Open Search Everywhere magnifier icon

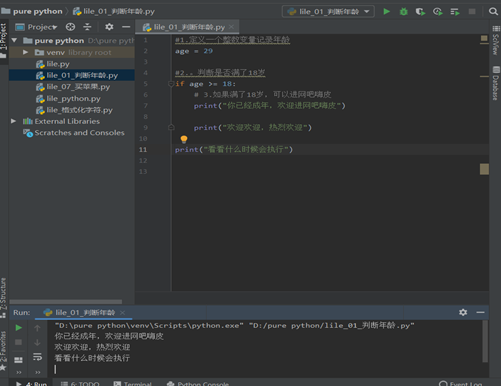[493, 12]
